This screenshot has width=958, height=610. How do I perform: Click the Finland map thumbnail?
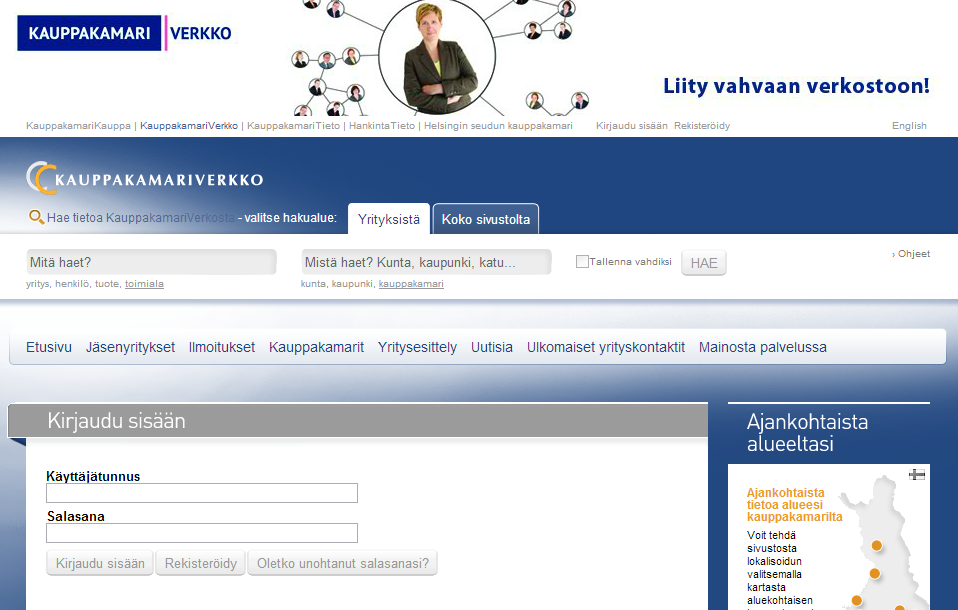(885, 543)
